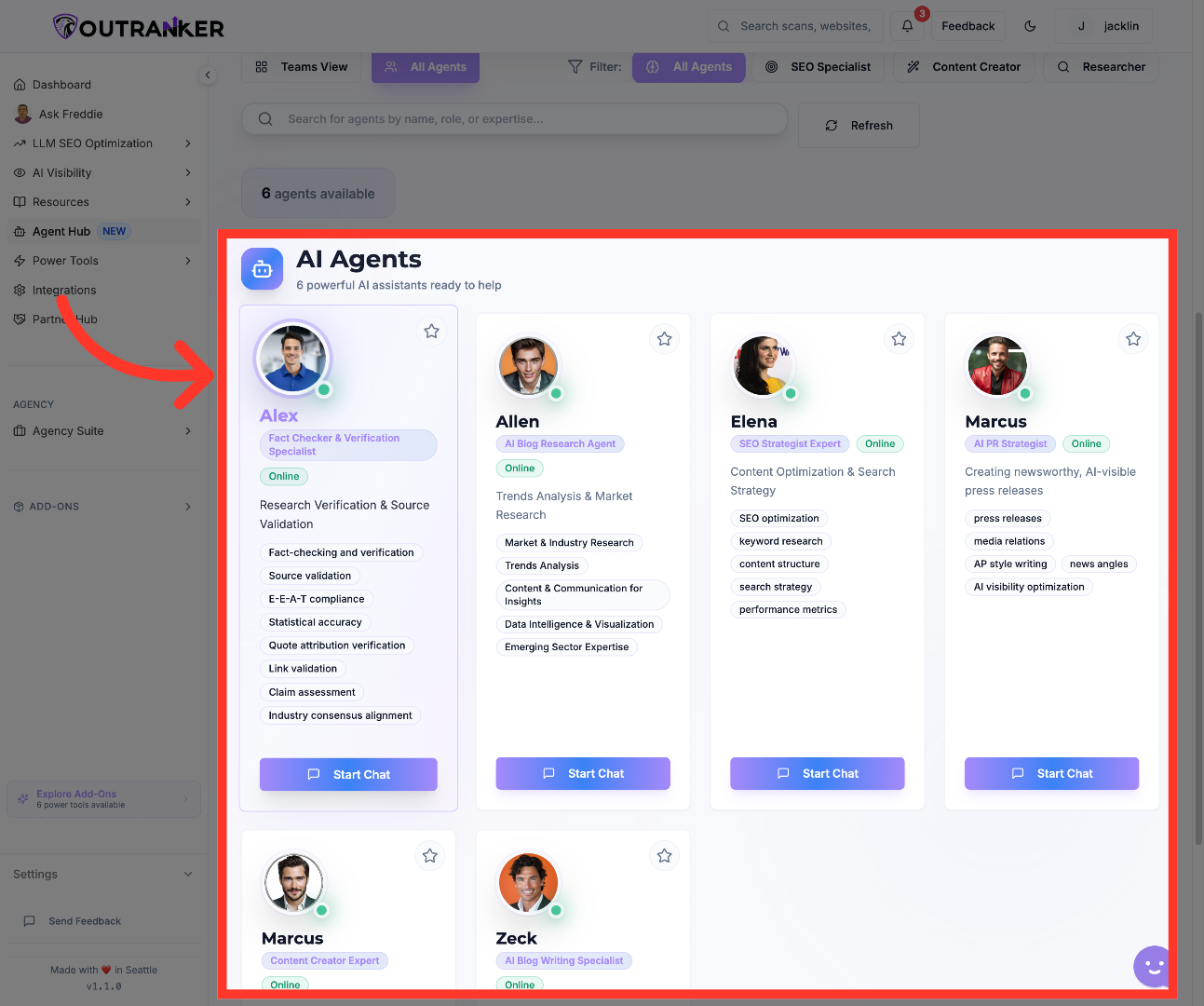
Task: Open Integrations from the sidebar
Action: [101, 291]
